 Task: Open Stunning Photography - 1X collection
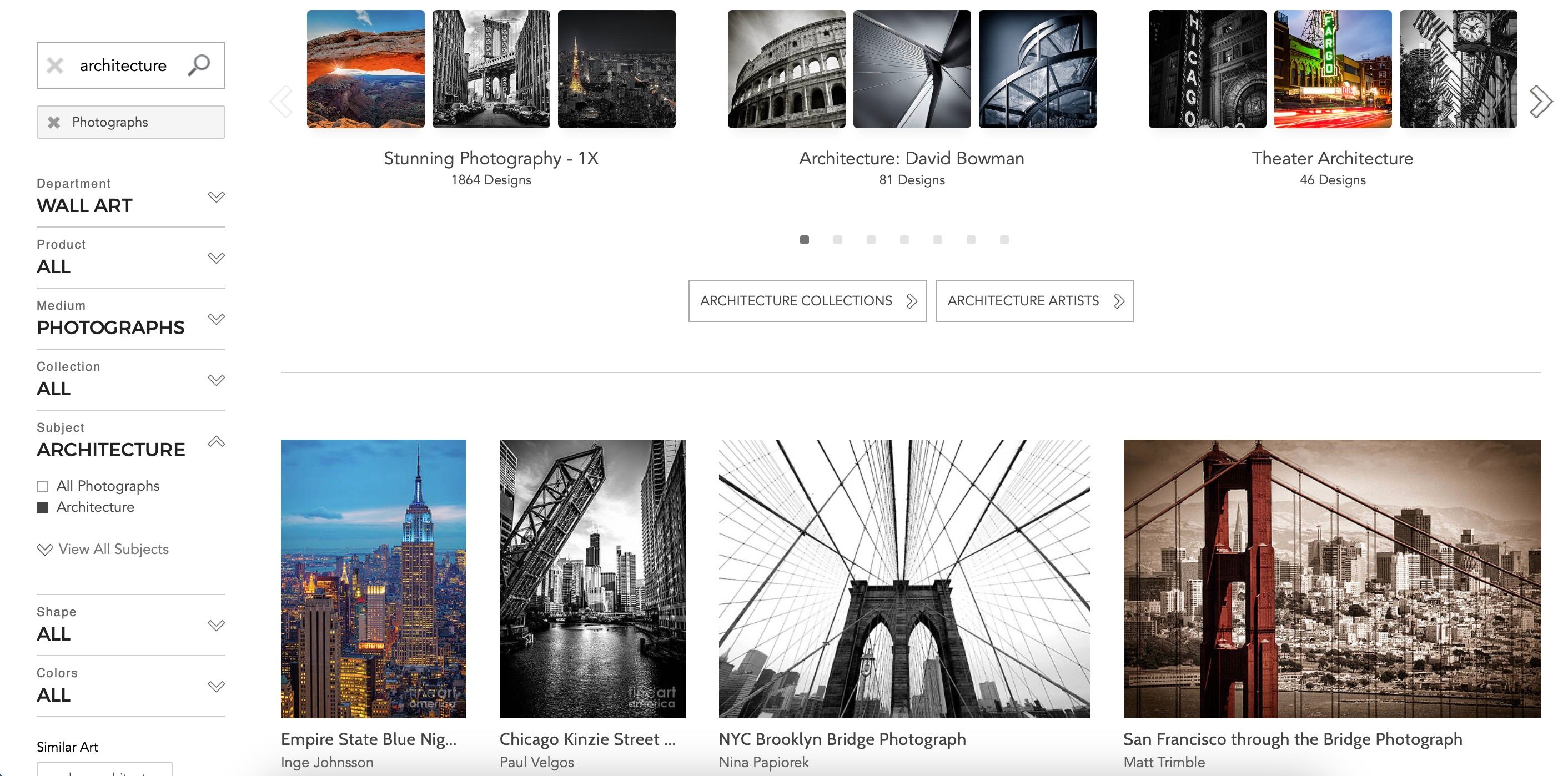click(491, 158)
